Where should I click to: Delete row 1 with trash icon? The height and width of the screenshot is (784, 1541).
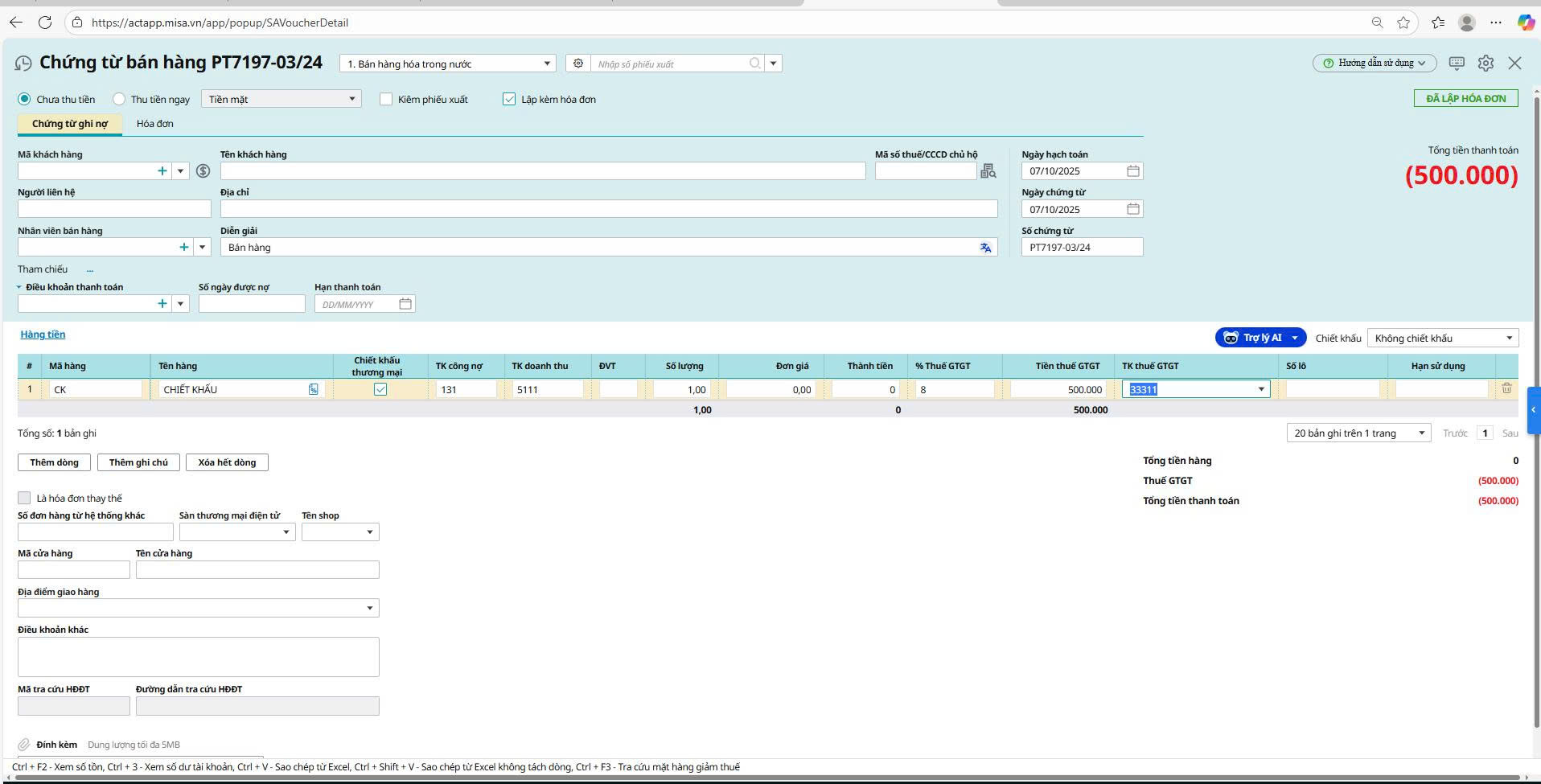(x=1506, y=389)
